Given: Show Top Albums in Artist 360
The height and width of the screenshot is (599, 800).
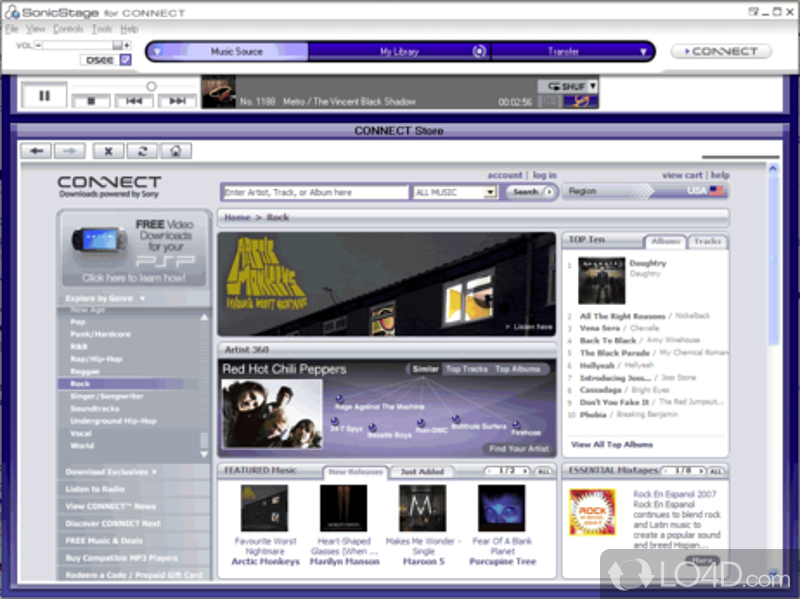Looking at the screenshot, I should point(517,369).
